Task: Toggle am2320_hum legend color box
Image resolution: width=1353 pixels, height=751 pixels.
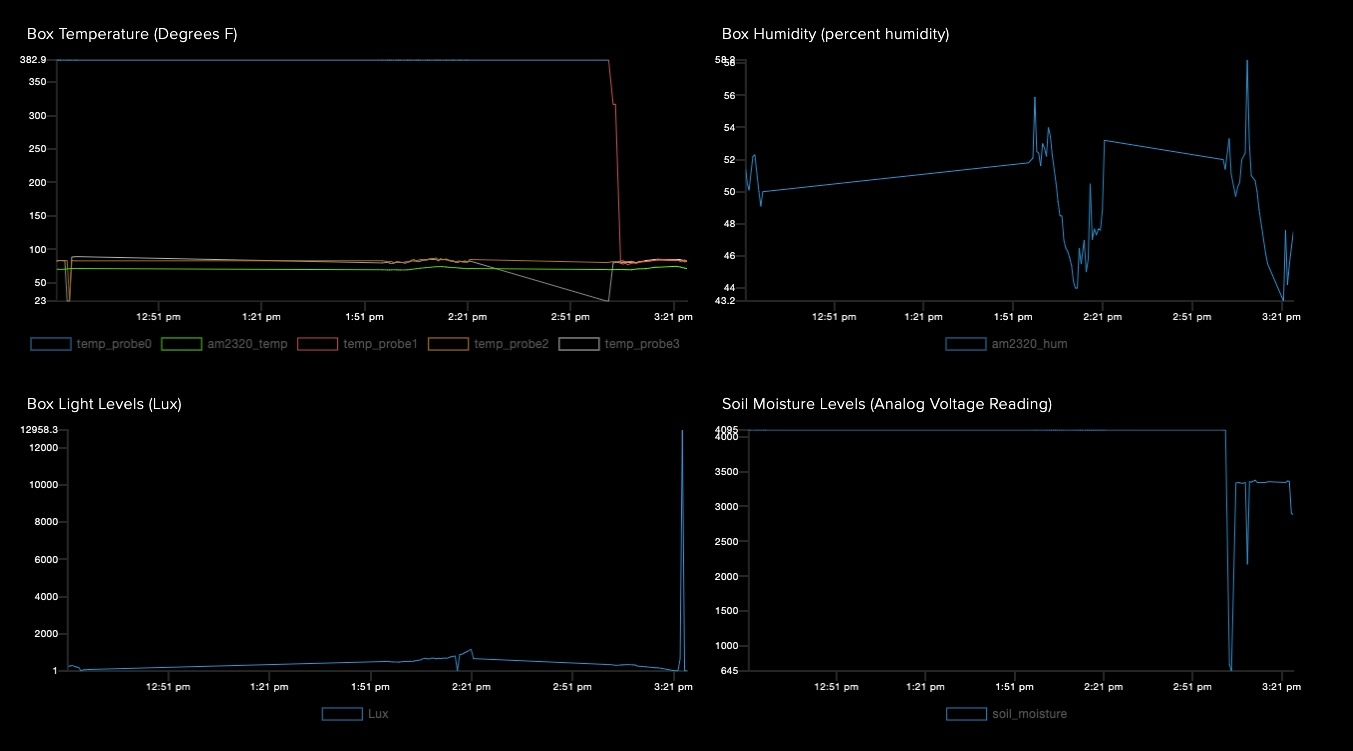Action: coord(965,344)
